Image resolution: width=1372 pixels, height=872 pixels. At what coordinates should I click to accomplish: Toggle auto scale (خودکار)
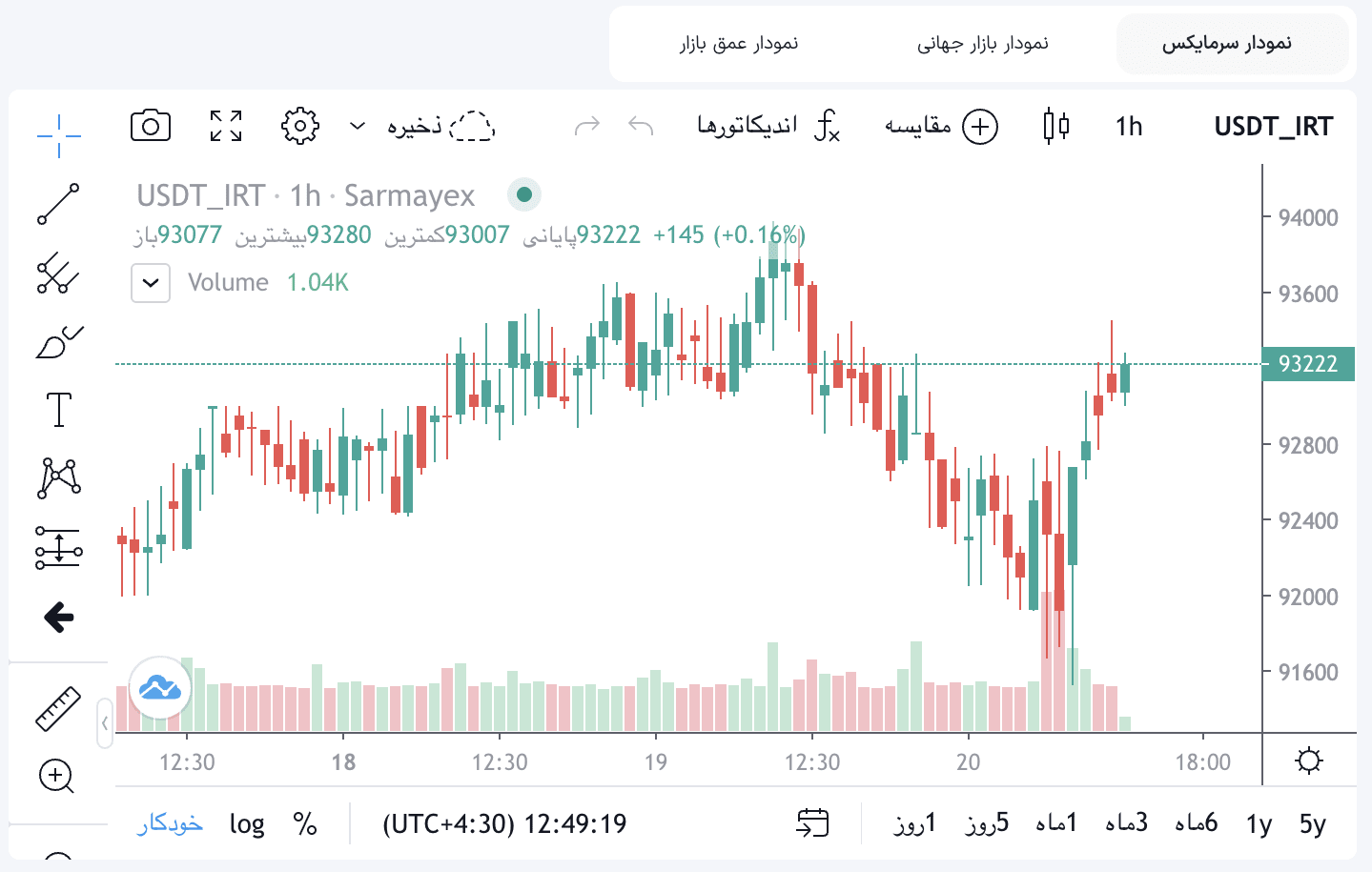[170, 823]
